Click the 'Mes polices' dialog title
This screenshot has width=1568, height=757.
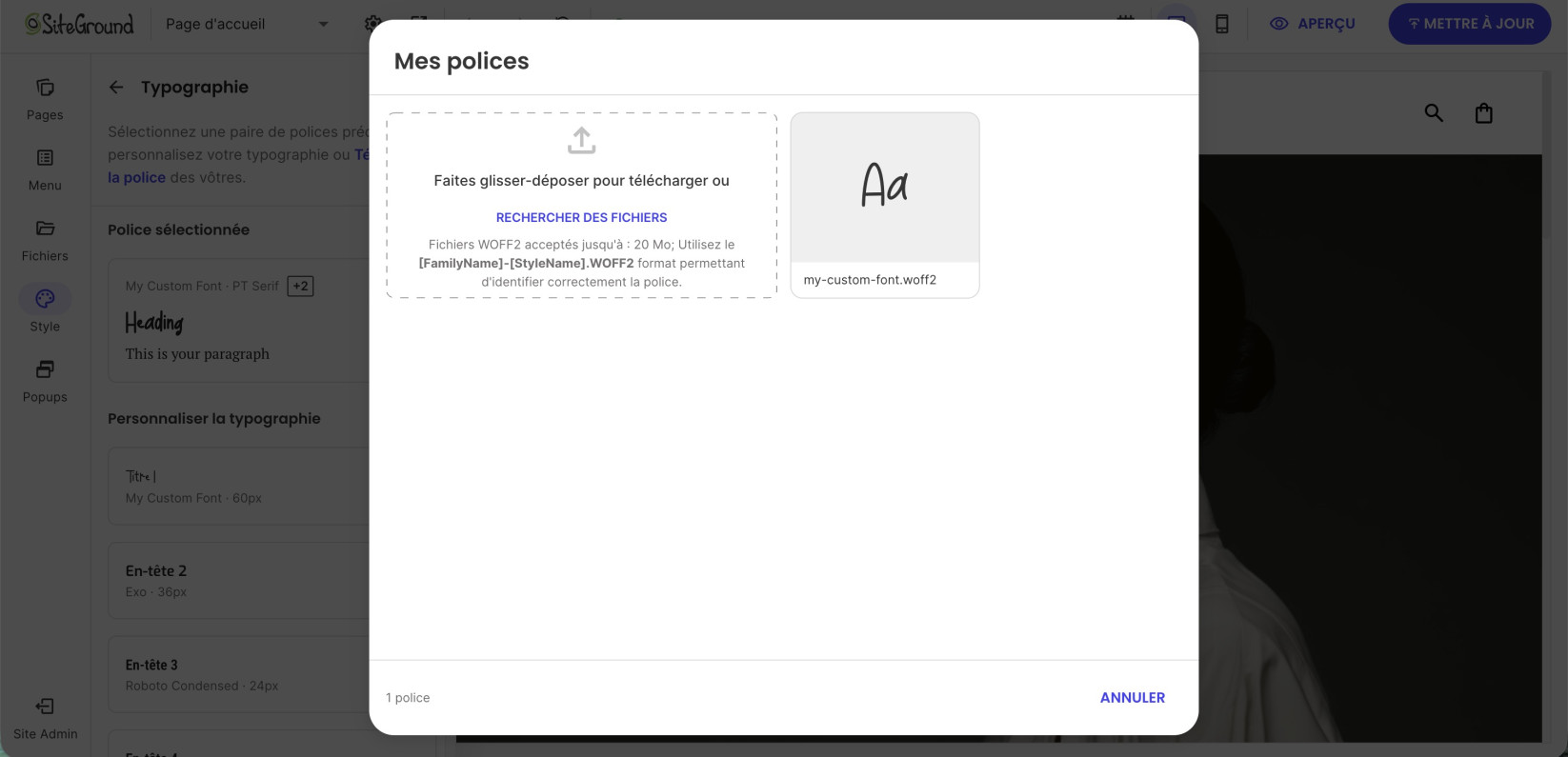(x=461, y=61)
